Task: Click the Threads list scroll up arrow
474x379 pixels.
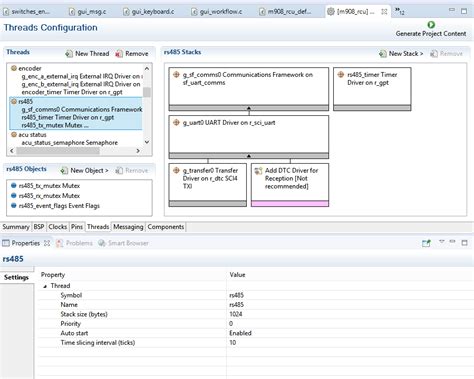Action: [147, 68]
